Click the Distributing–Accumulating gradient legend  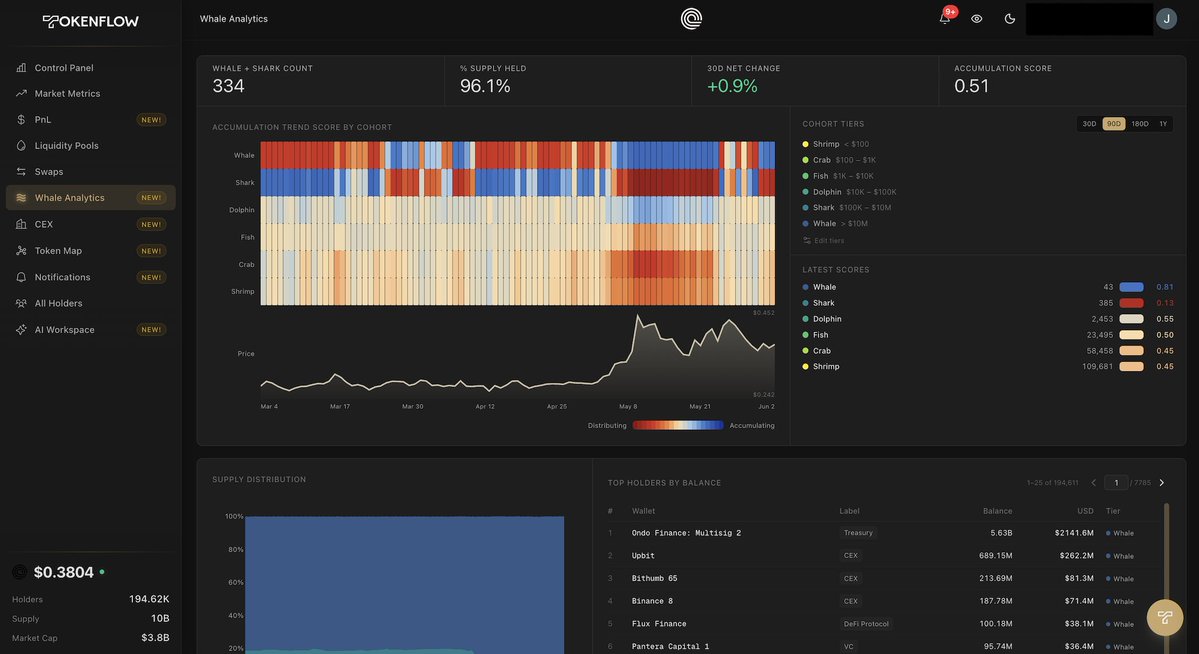(x=677, y=425)
